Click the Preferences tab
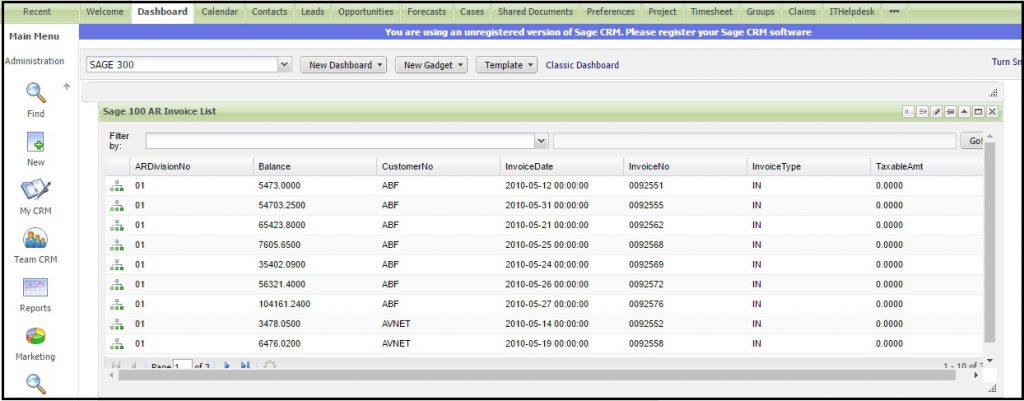 611,12
